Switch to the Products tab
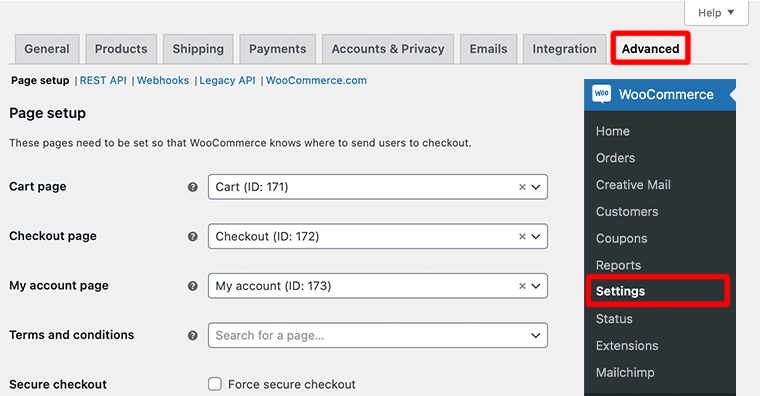This screenshot has width=760, height=396. pos(121,49)
